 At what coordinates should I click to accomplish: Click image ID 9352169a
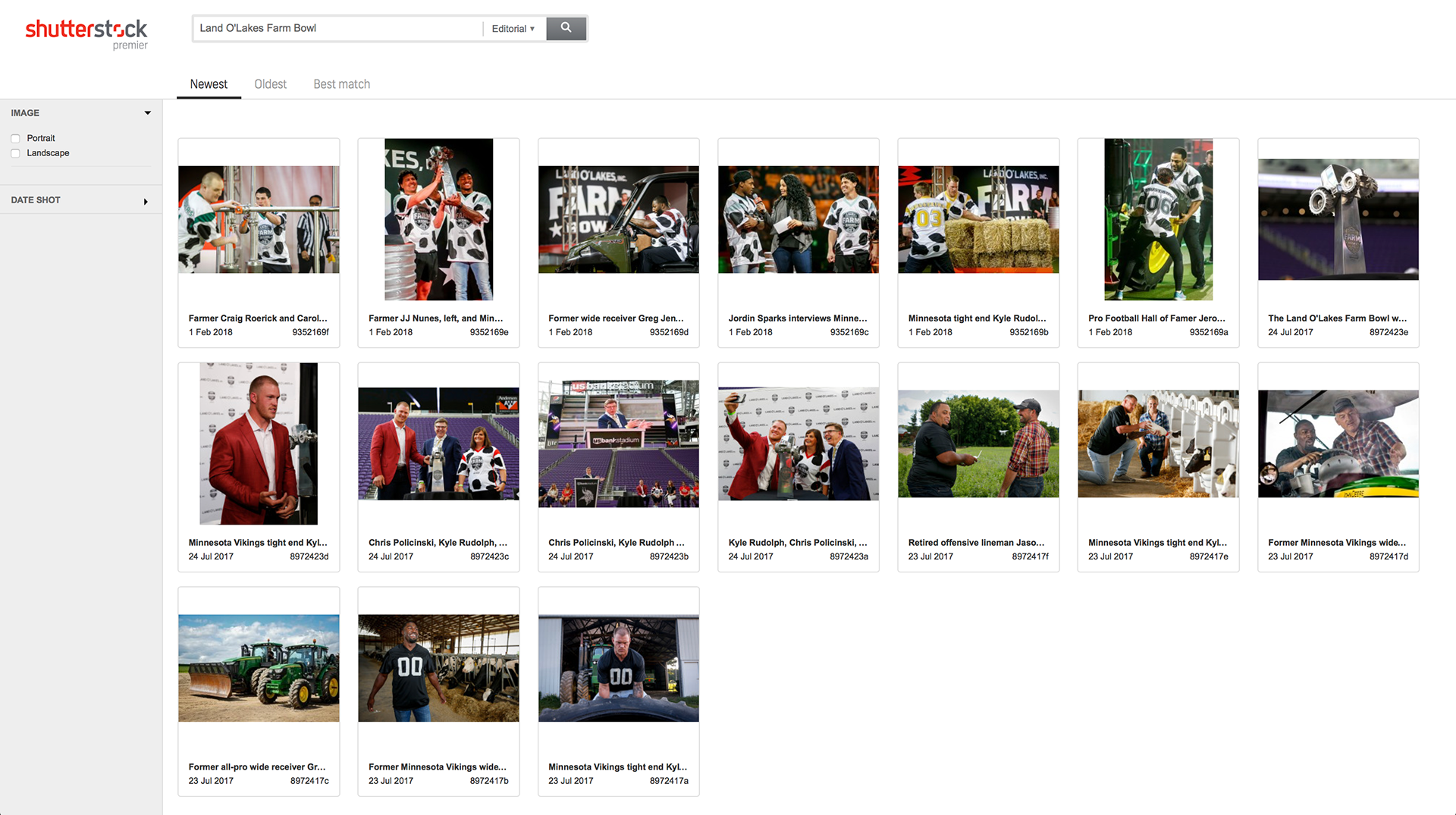(1209, 332)
